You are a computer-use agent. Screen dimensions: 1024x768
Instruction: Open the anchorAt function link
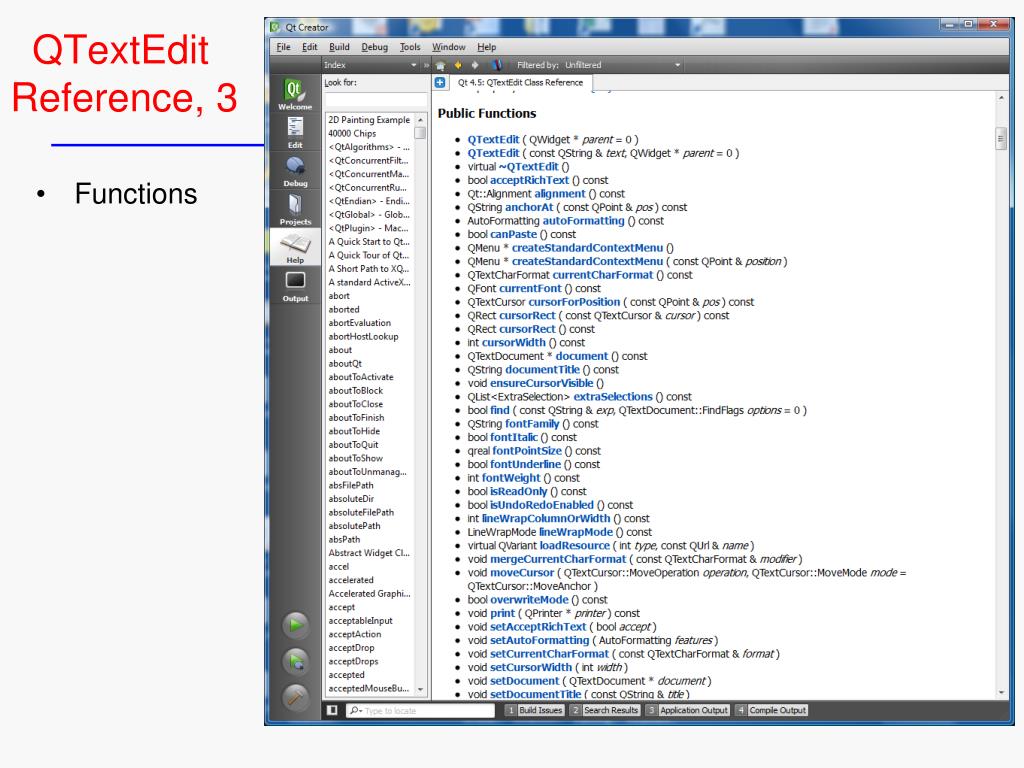529,207
